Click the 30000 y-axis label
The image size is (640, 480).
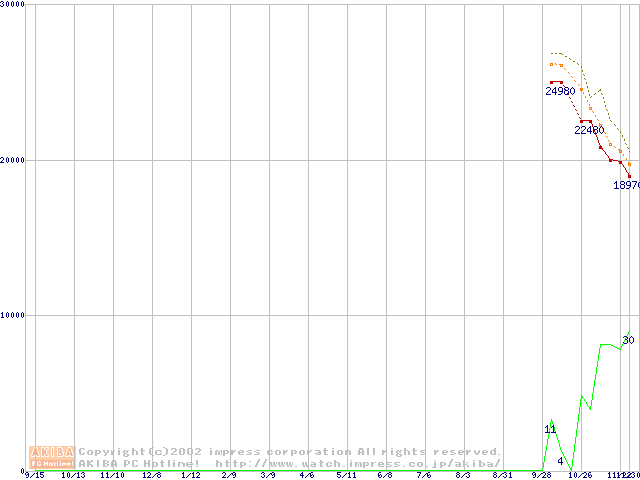[14, 5]
